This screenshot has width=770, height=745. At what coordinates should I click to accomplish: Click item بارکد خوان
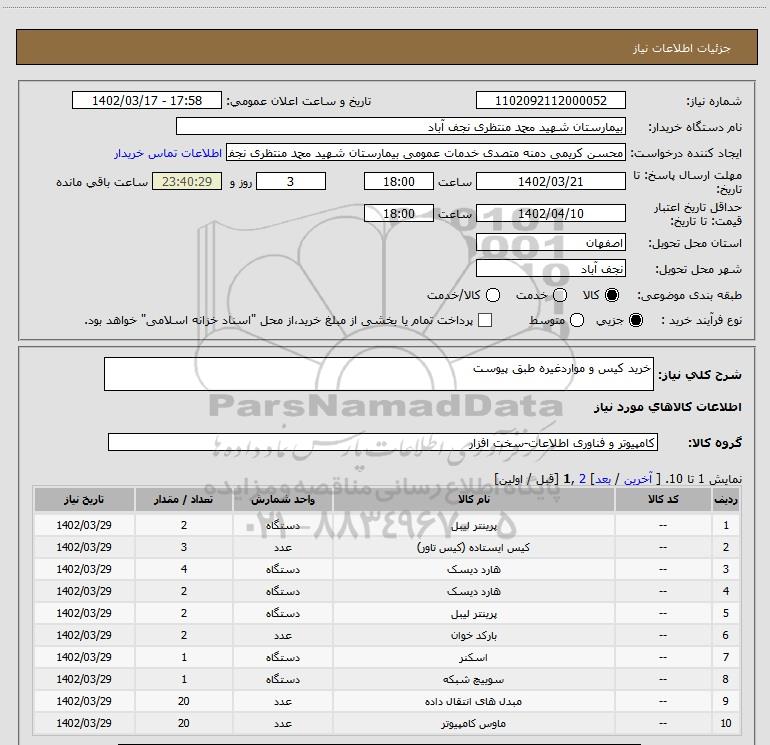[474, 635]
